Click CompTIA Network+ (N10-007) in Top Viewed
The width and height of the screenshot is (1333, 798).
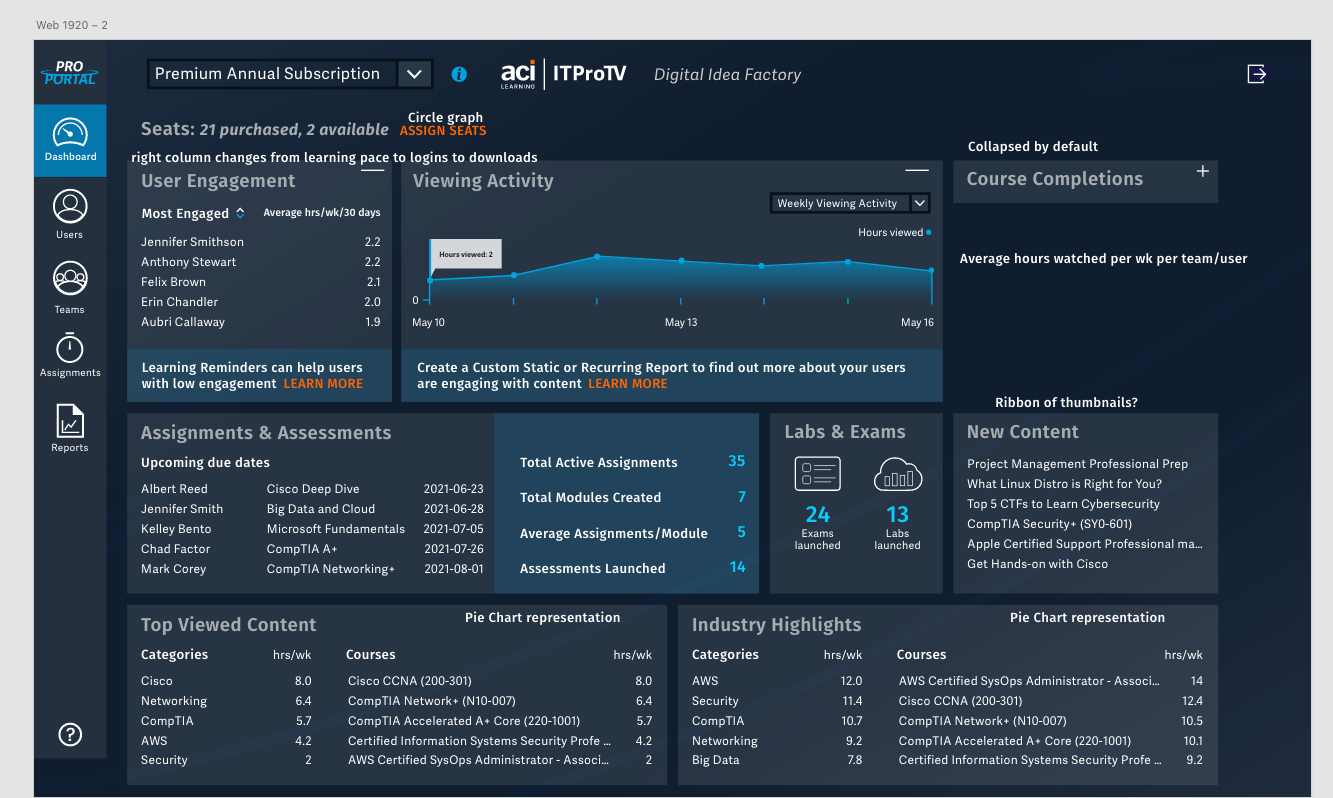[x=432, y=701]
